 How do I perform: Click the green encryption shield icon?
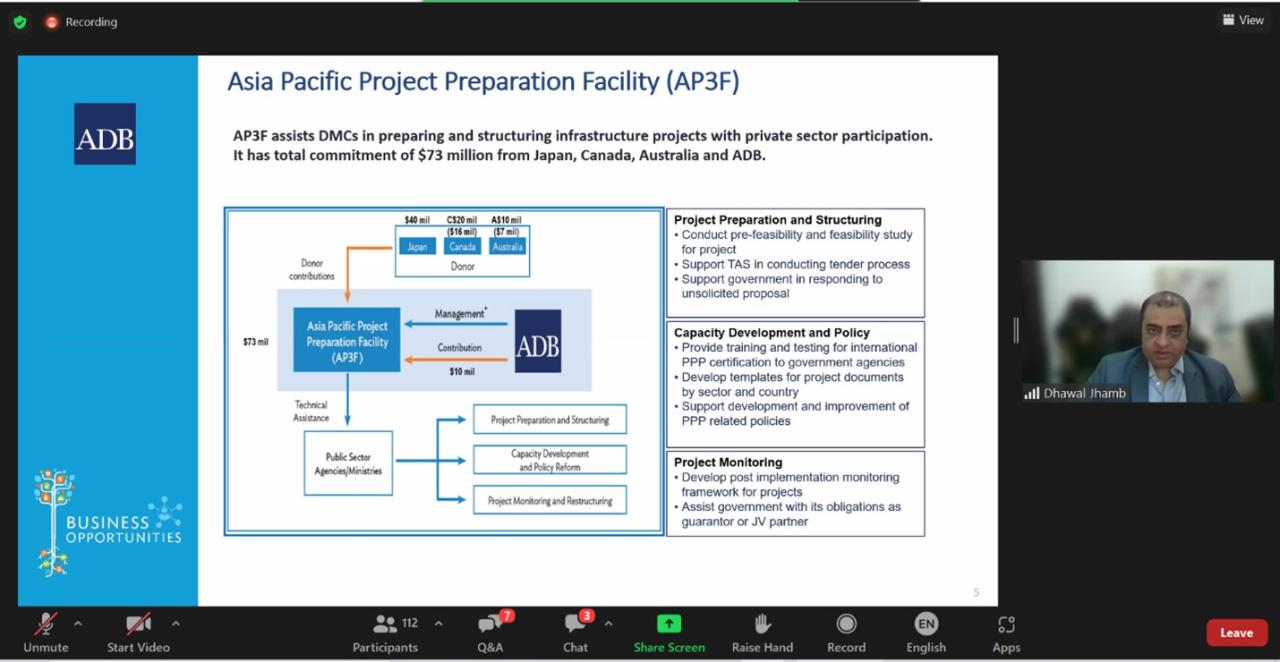tap(20, 22)
